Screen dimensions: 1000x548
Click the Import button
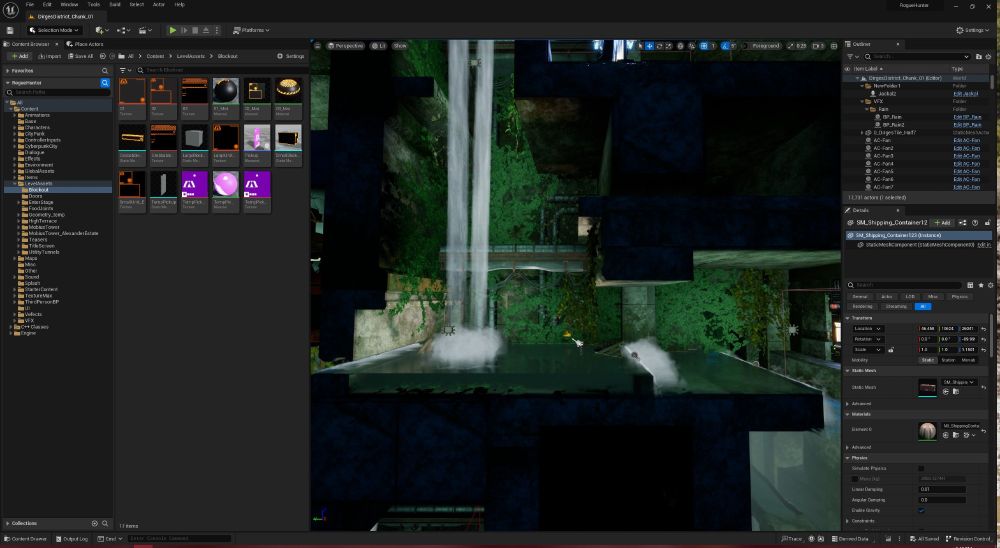coord(50,56)
